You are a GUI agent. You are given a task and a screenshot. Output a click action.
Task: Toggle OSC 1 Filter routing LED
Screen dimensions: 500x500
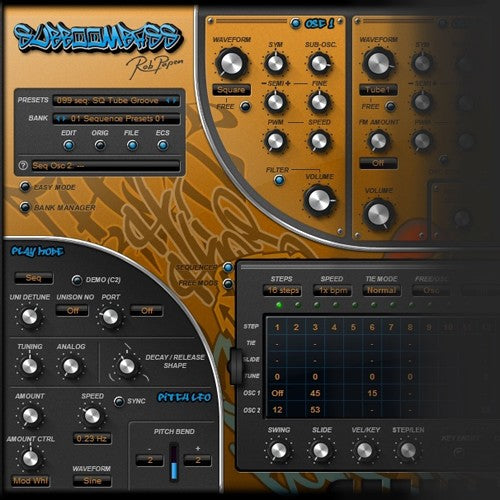tap(279, 180)
